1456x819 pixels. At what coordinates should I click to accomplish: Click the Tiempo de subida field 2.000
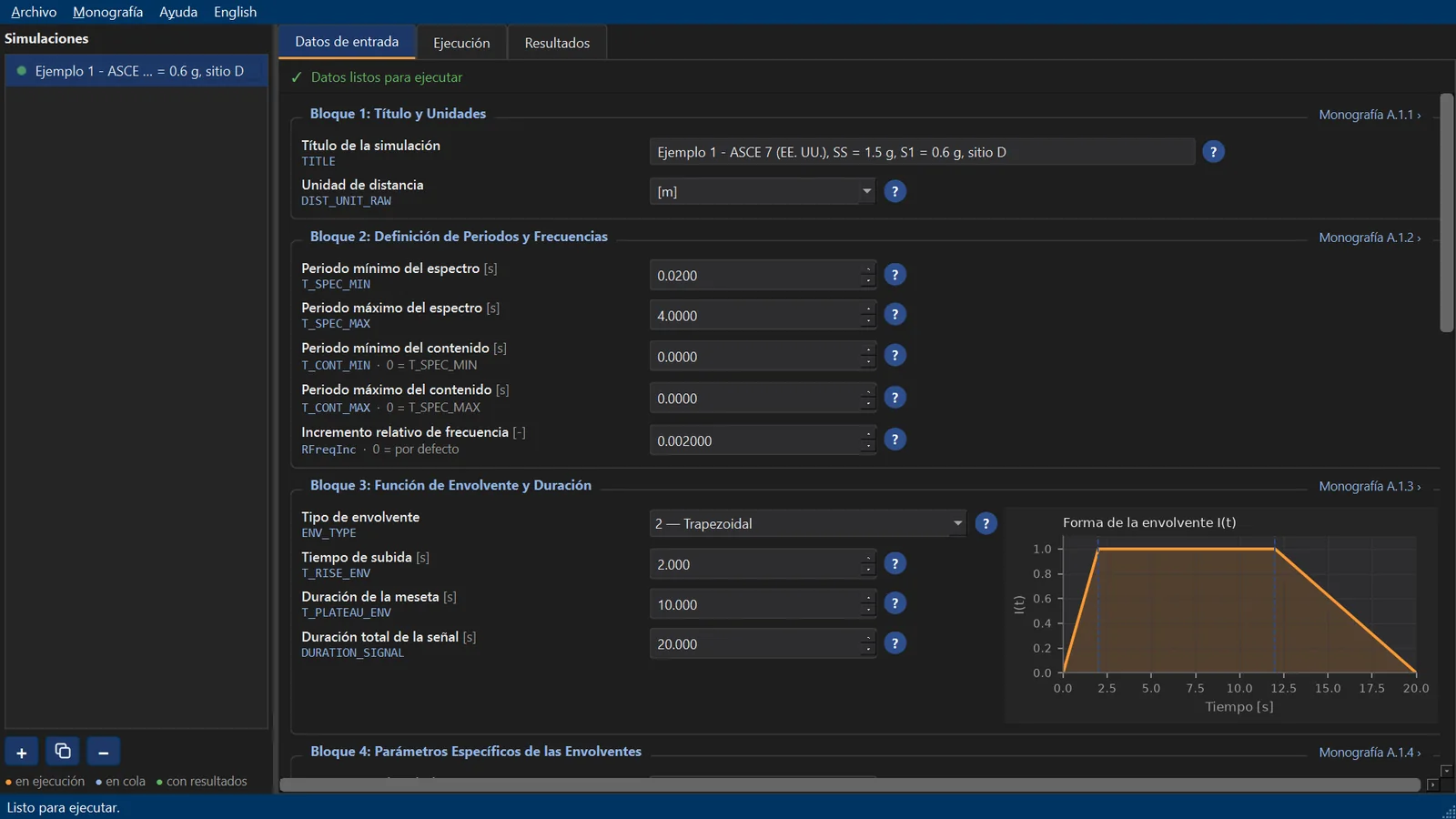[x=763, y=564]
